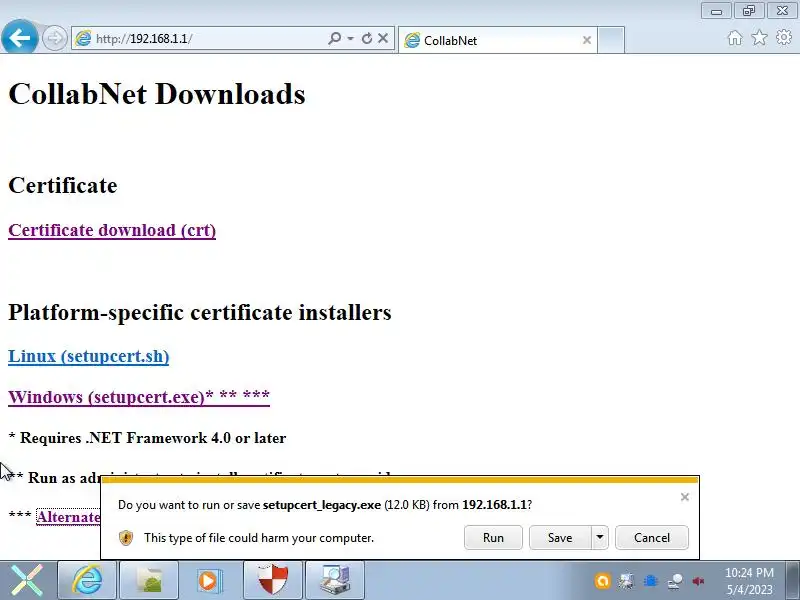
Task: Select the CollabNet browser tab
Action: pos(497,40)
